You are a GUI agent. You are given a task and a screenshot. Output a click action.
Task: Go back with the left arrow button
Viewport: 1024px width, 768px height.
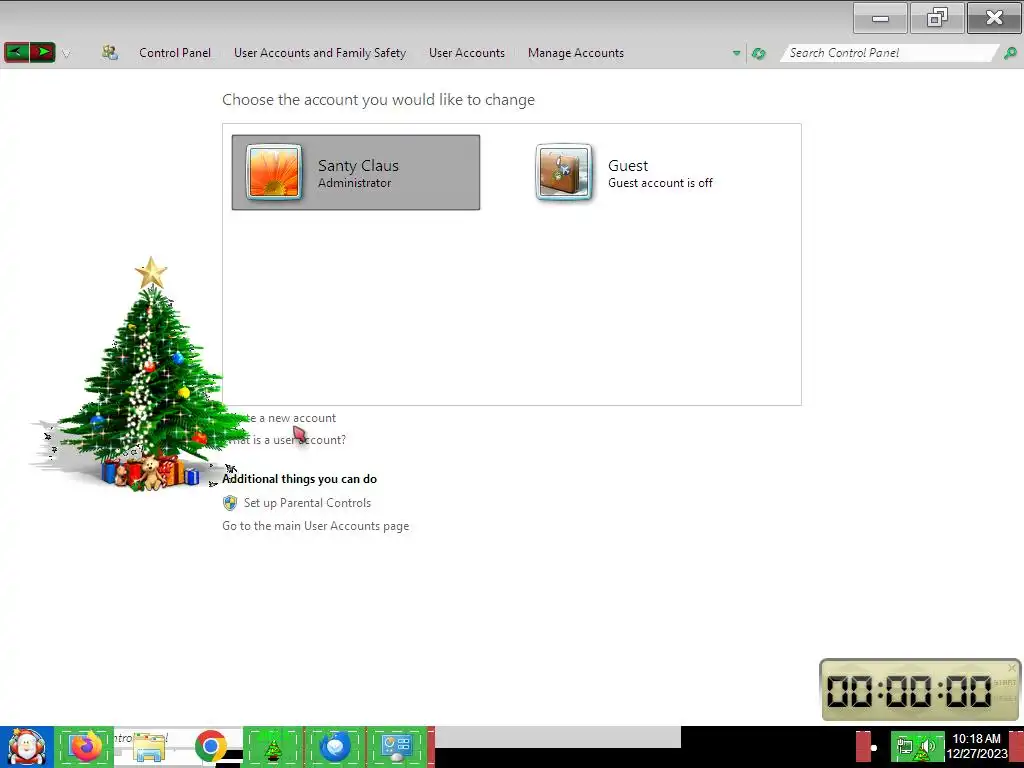(x=17, y=52)
